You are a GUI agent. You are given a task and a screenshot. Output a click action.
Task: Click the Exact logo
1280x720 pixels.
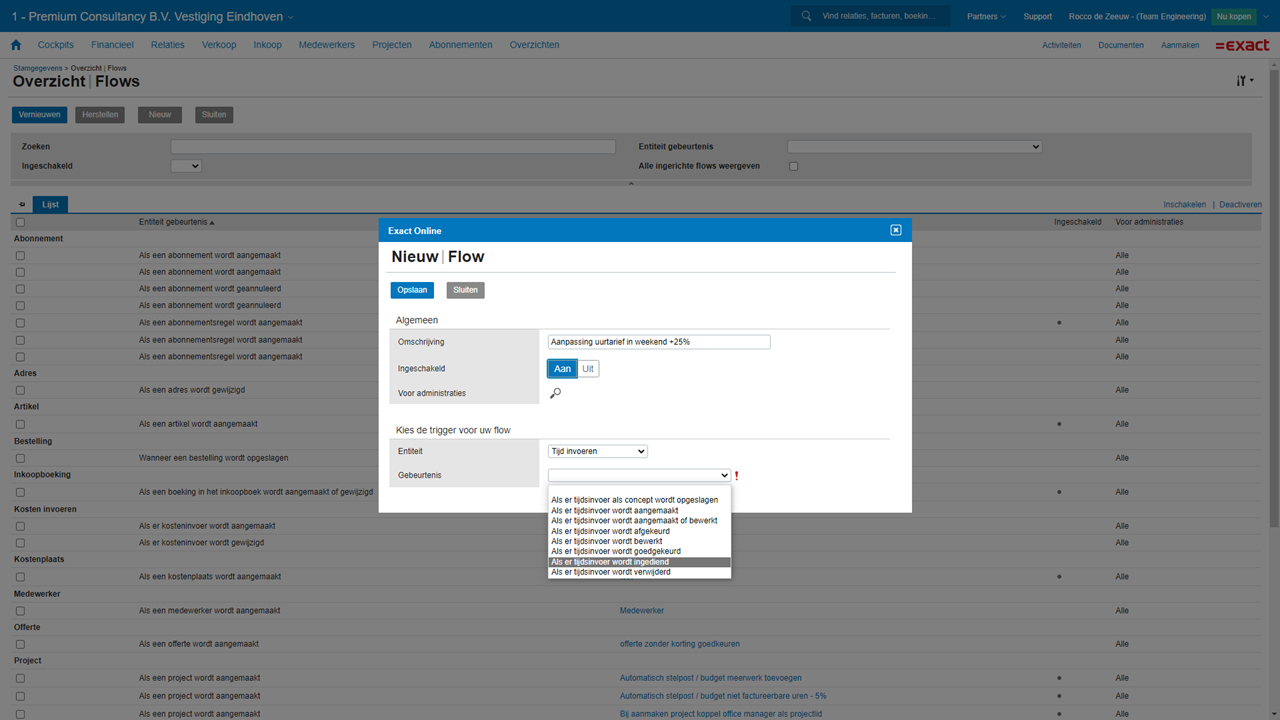coord(1242,45)
